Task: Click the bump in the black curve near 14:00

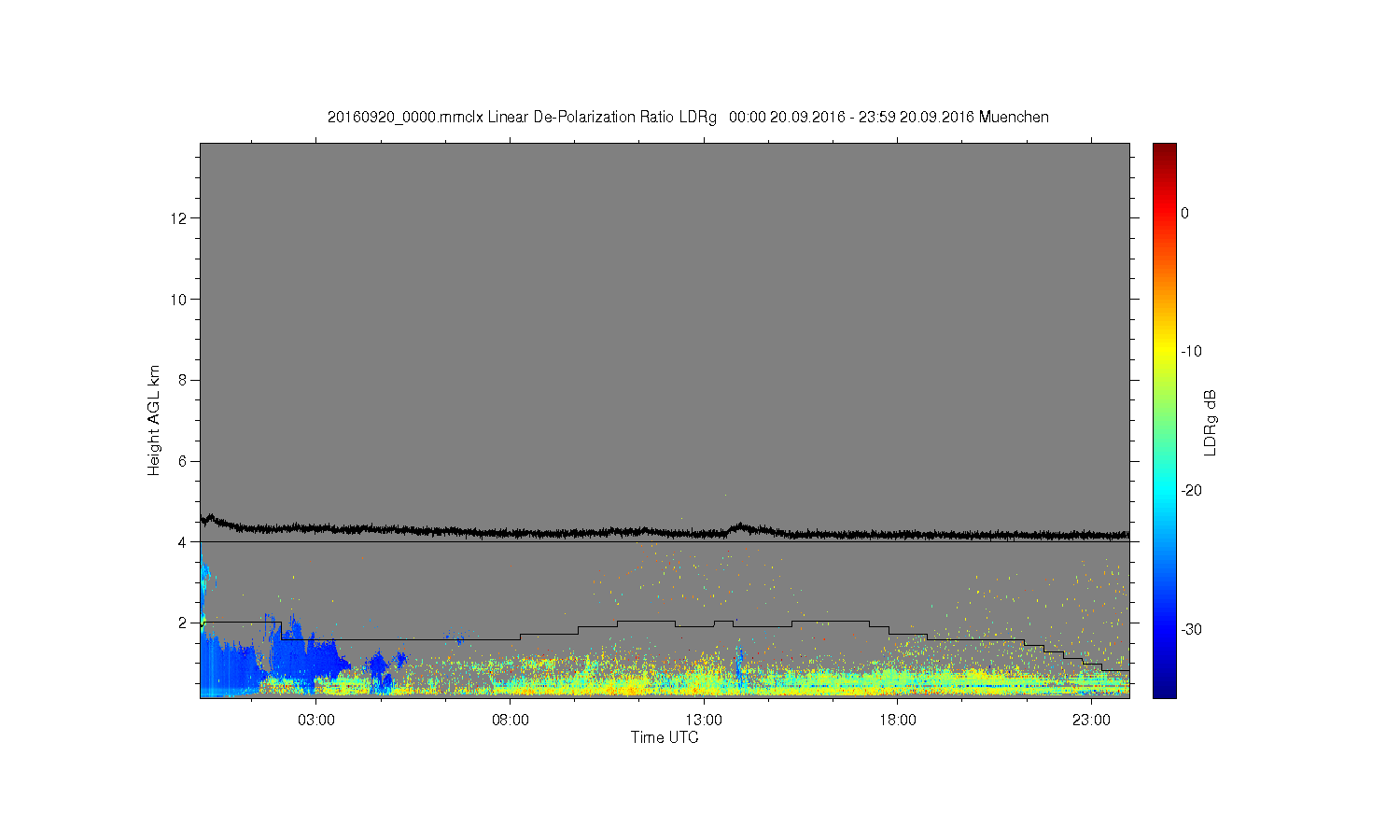Action: click(x=741, y=527)
